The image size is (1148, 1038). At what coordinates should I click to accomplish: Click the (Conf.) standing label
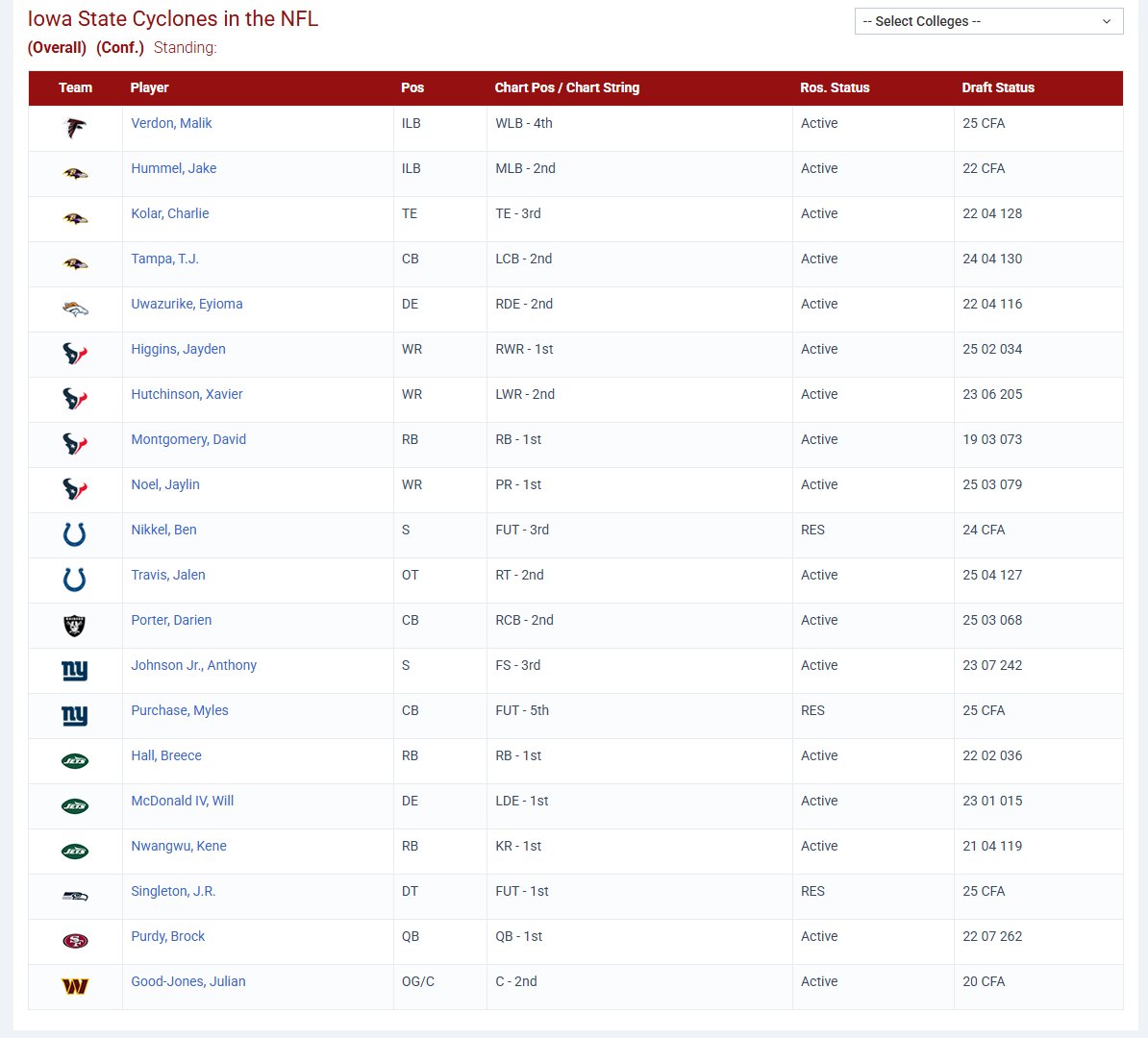tap(120, 48)
